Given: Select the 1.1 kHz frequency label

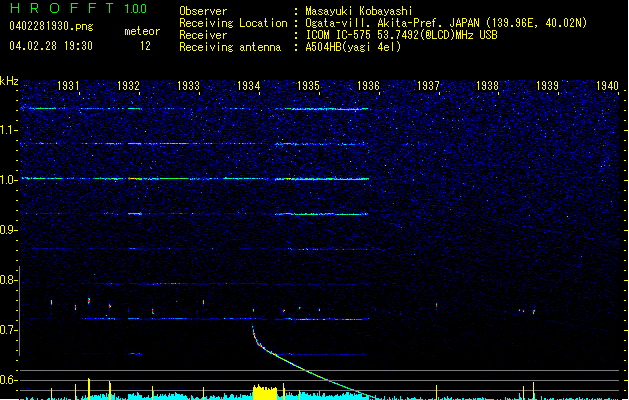Looking at the screenshot, I should tap(9, 130).
